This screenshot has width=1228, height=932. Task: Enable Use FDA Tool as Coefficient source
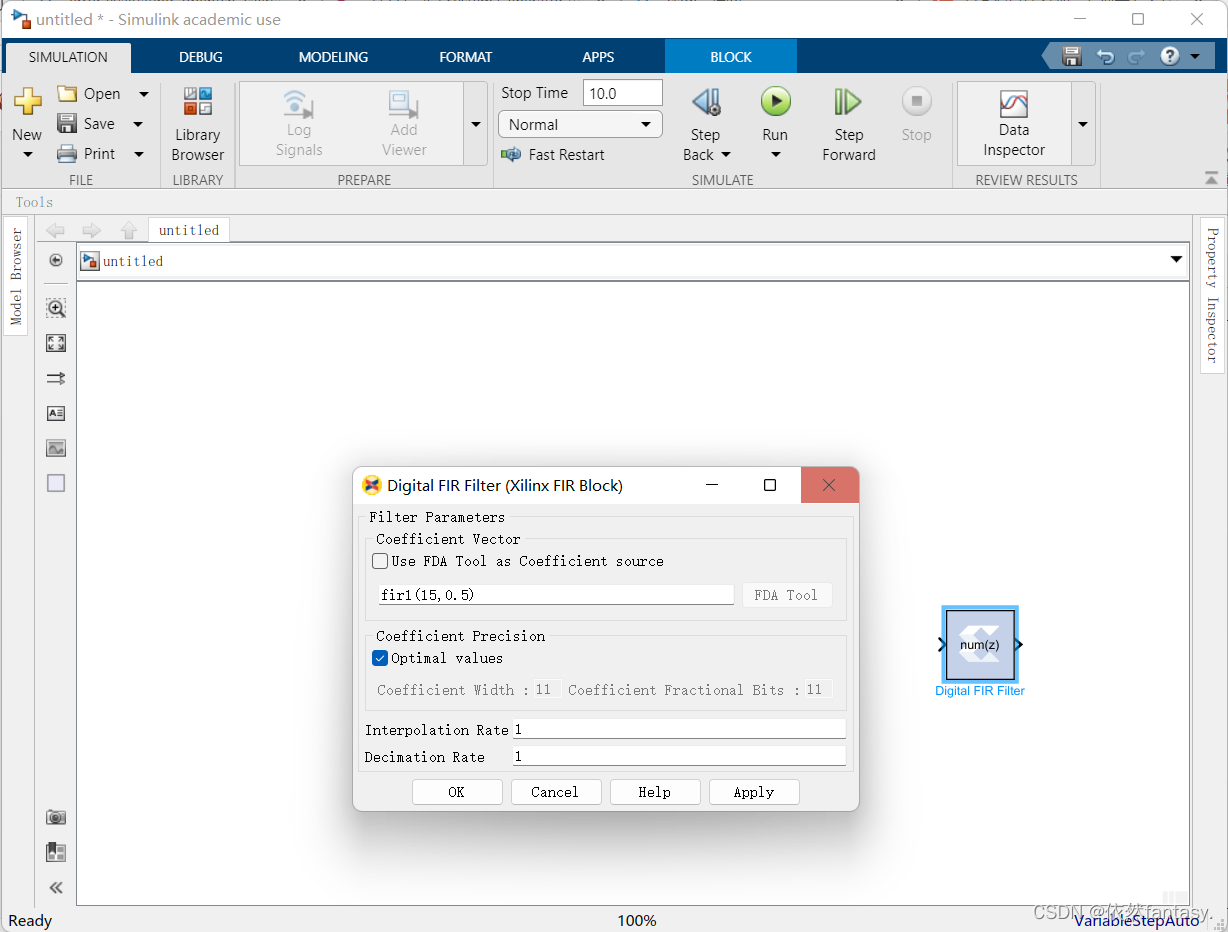click(x=380, y=562)
